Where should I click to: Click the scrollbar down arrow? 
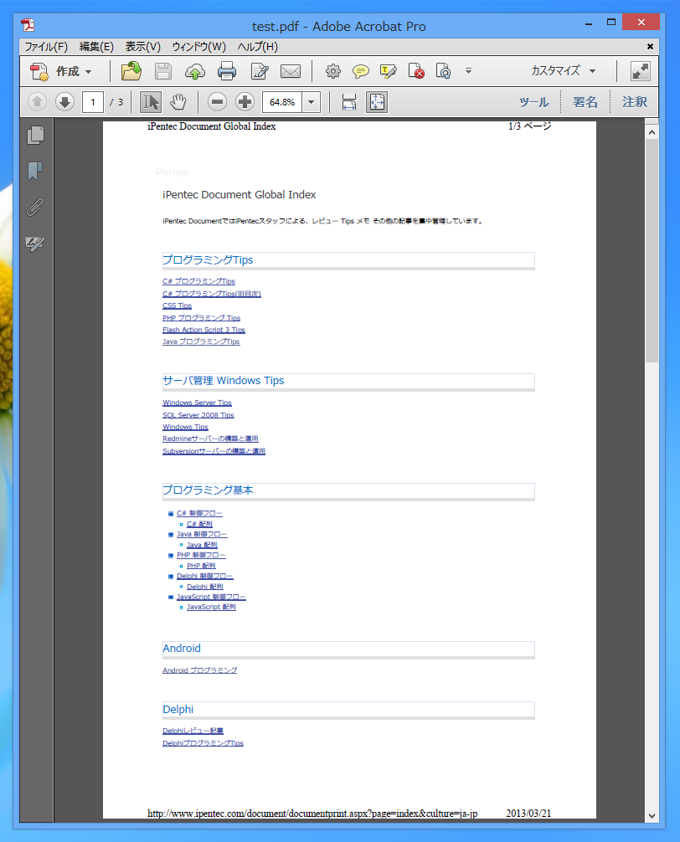pyautogui.click(x=652, y=816)
